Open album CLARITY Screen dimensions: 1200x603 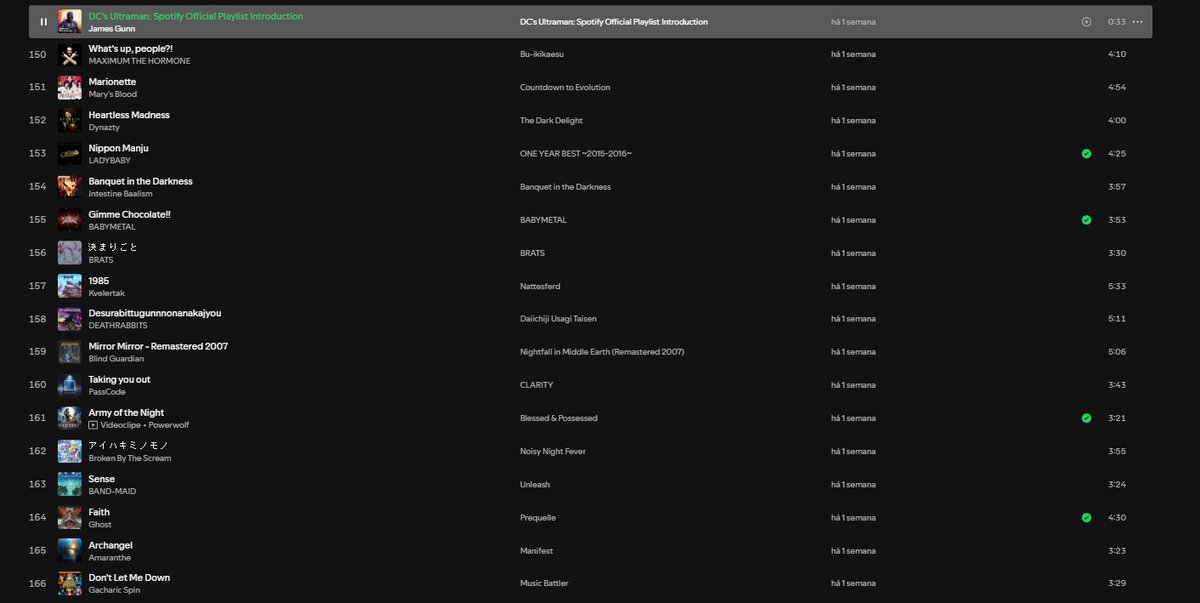[536, 385]
